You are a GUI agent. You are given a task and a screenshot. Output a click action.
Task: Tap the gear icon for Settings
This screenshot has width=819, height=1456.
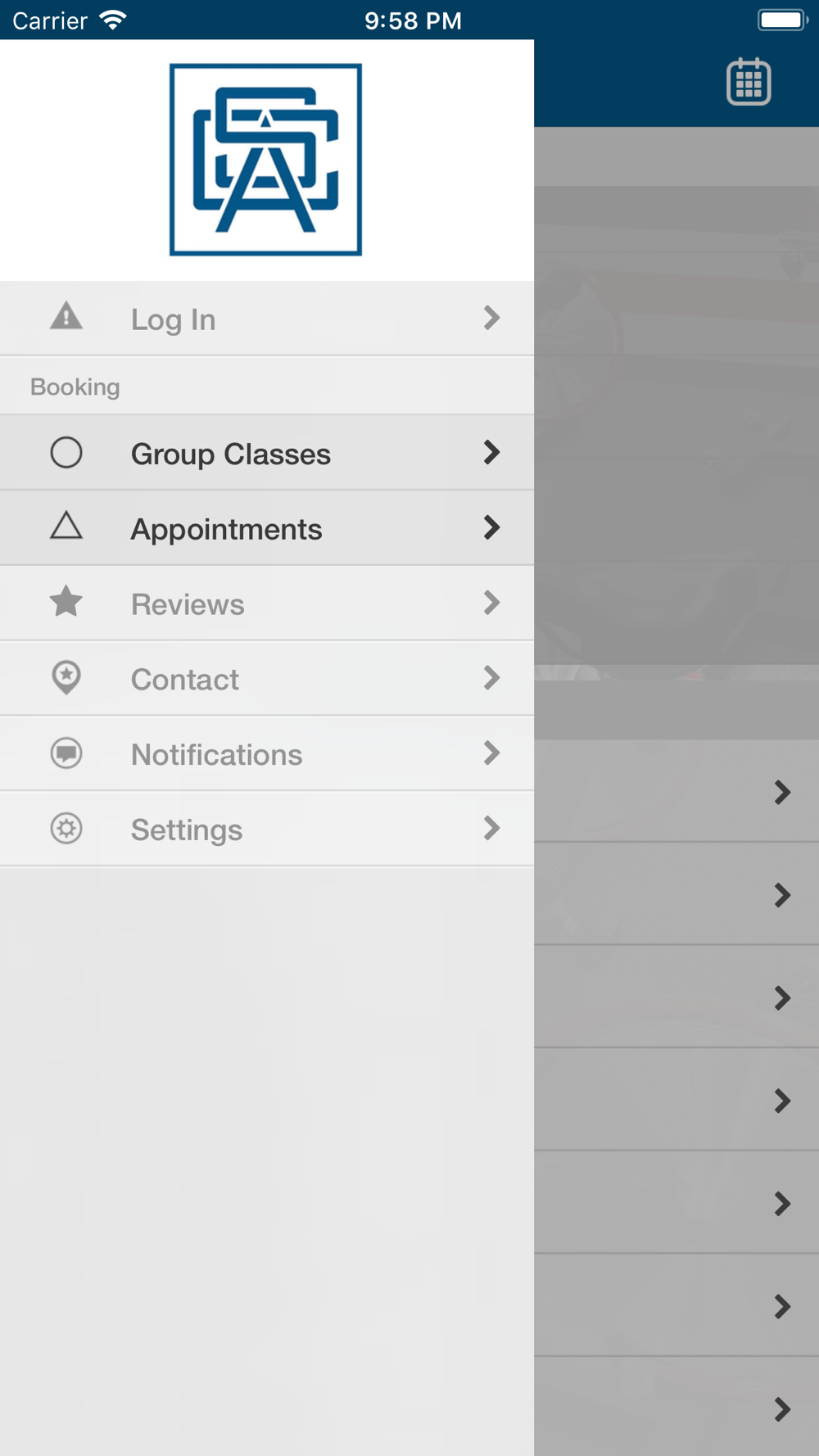tap(66, 829)
